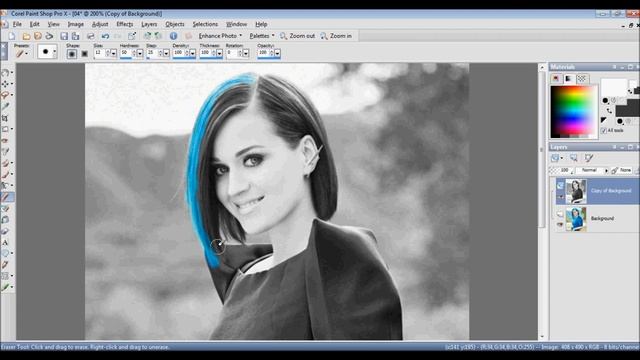Select the Dropper tool

pos(5,107)
